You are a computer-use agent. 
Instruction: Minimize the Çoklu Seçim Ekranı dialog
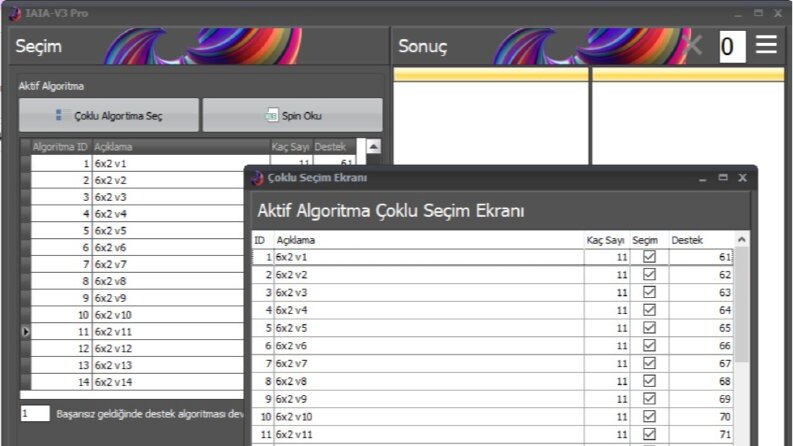[702, 178]
